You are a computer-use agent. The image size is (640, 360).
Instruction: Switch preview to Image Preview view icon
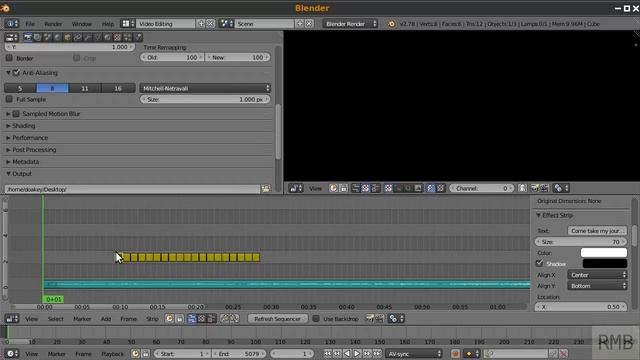point(366,188)
